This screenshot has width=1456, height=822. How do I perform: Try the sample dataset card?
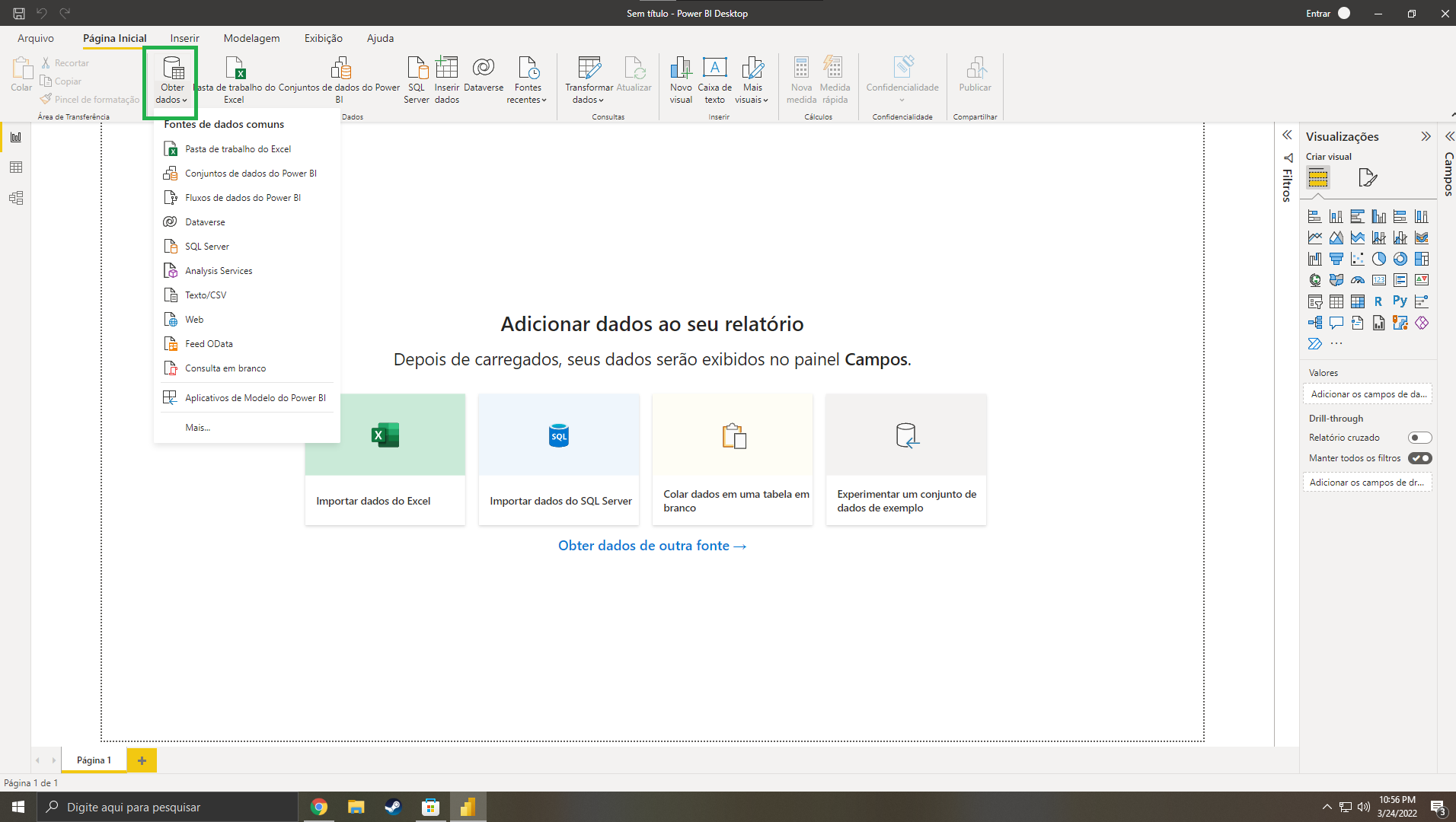906,459
